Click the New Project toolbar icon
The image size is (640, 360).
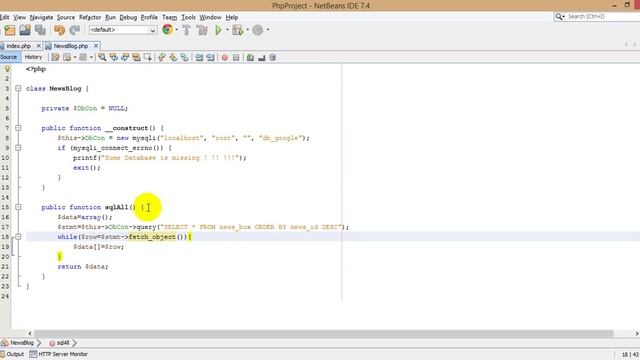(x=10, y=30)
